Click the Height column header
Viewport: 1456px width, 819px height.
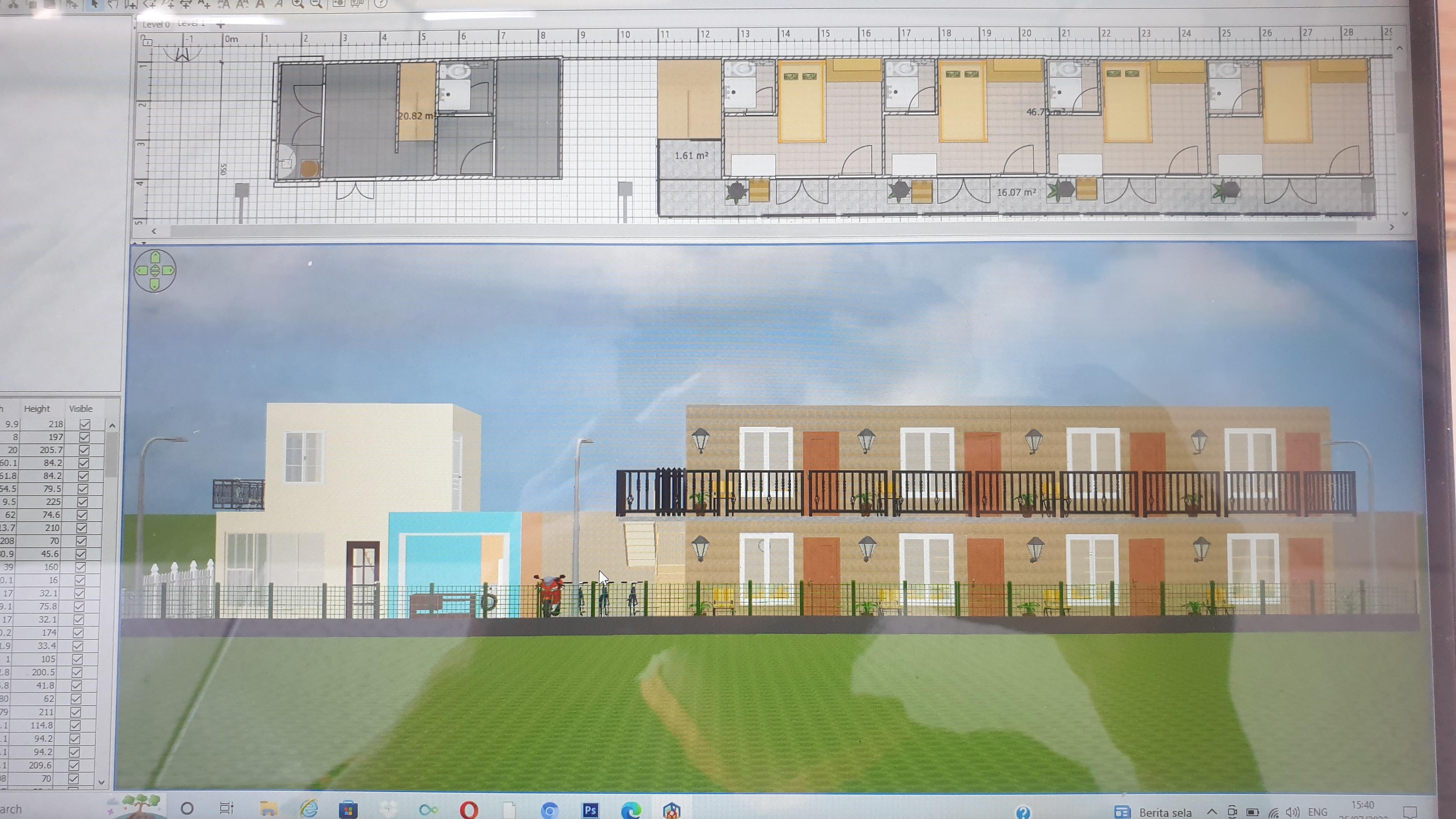[37, 409]
